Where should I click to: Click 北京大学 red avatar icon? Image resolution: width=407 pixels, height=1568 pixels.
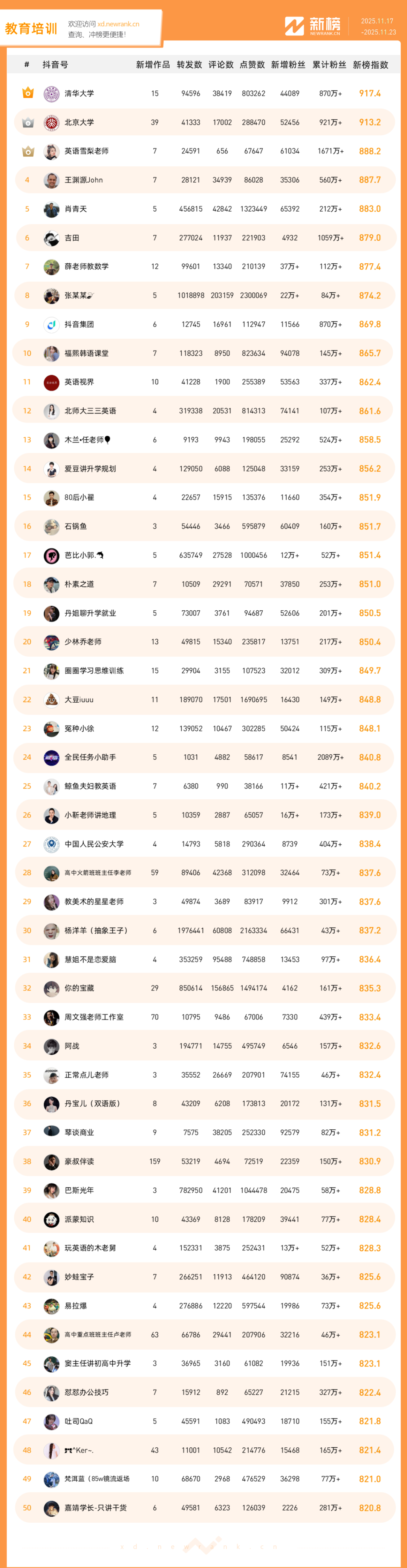[52, 122]
